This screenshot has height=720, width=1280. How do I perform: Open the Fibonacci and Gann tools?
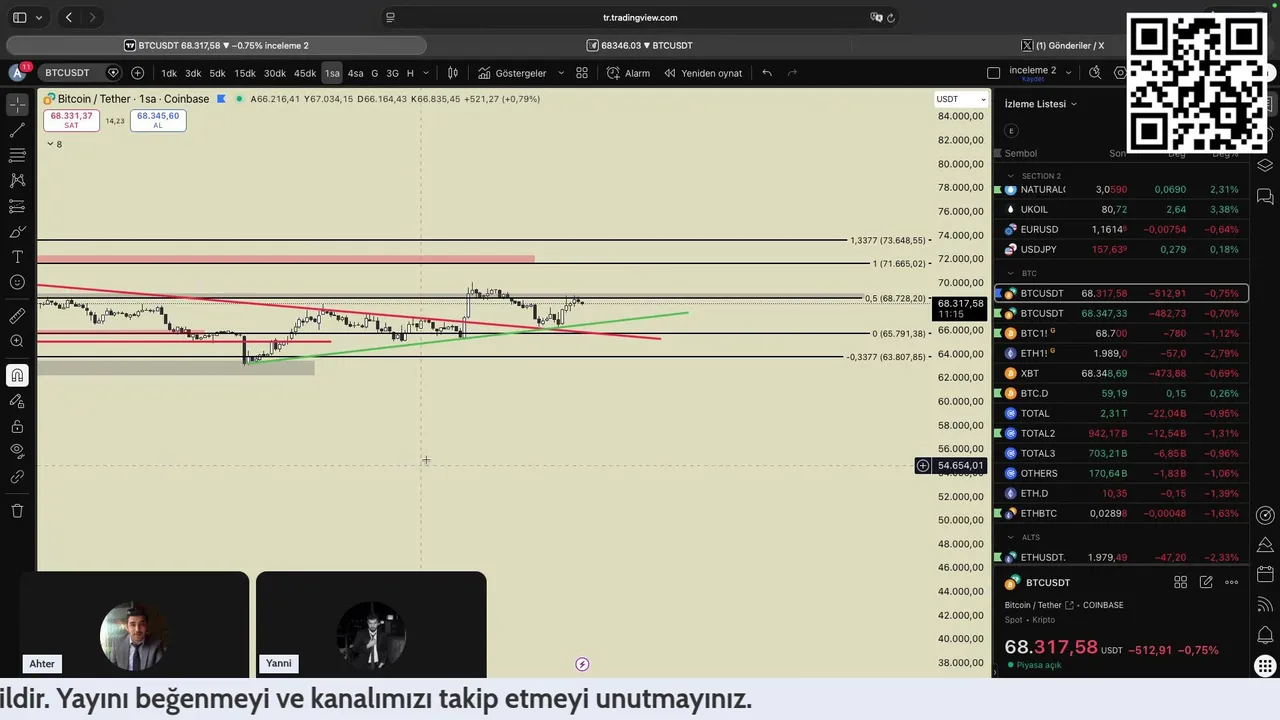pyautogui.click(x=17, y=155)
